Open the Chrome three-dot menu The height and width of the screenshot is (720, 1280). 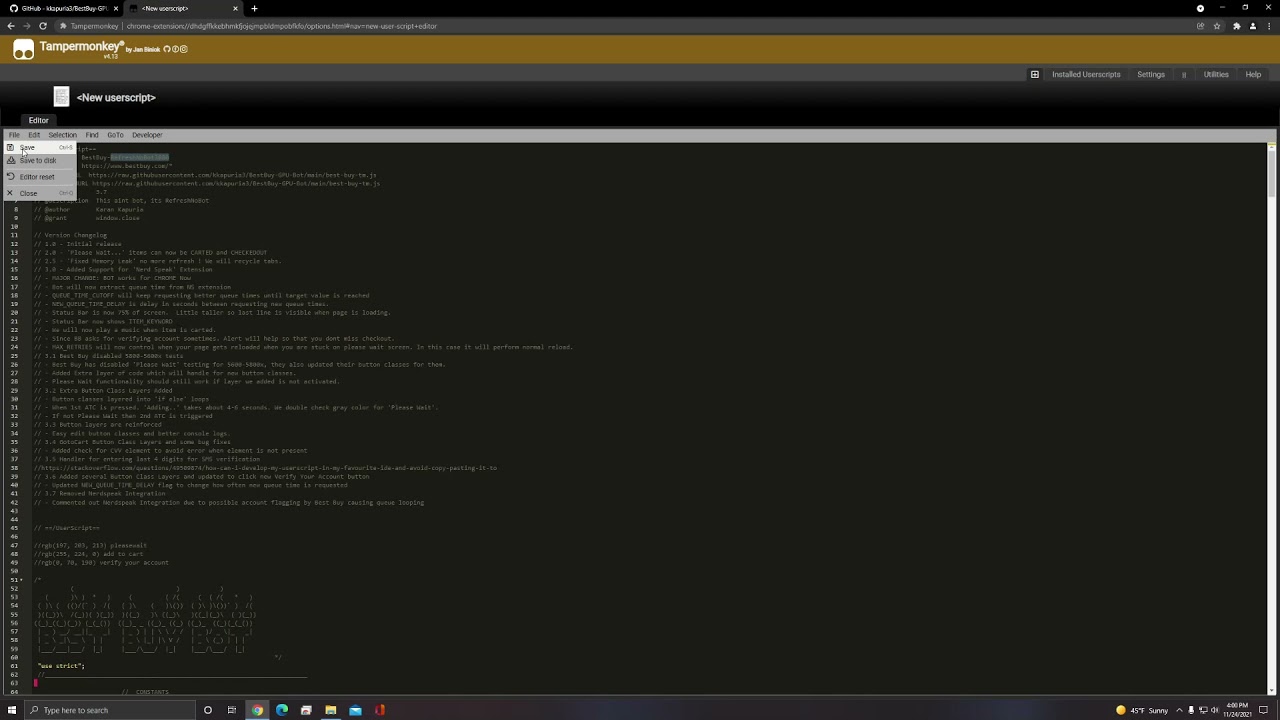coord(1269,26)
